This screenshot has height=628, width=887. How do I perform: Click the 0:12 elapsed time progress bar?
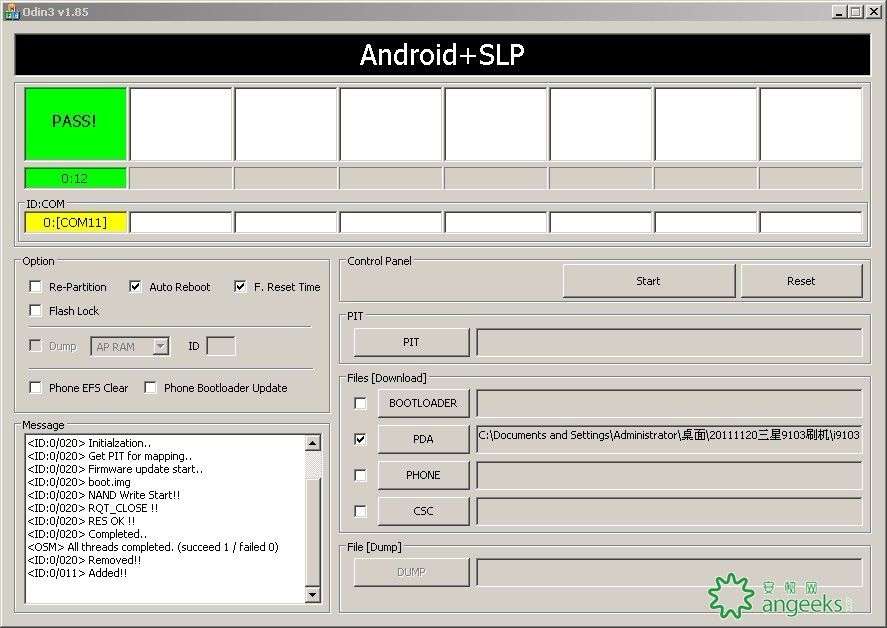tap(75, 178)
